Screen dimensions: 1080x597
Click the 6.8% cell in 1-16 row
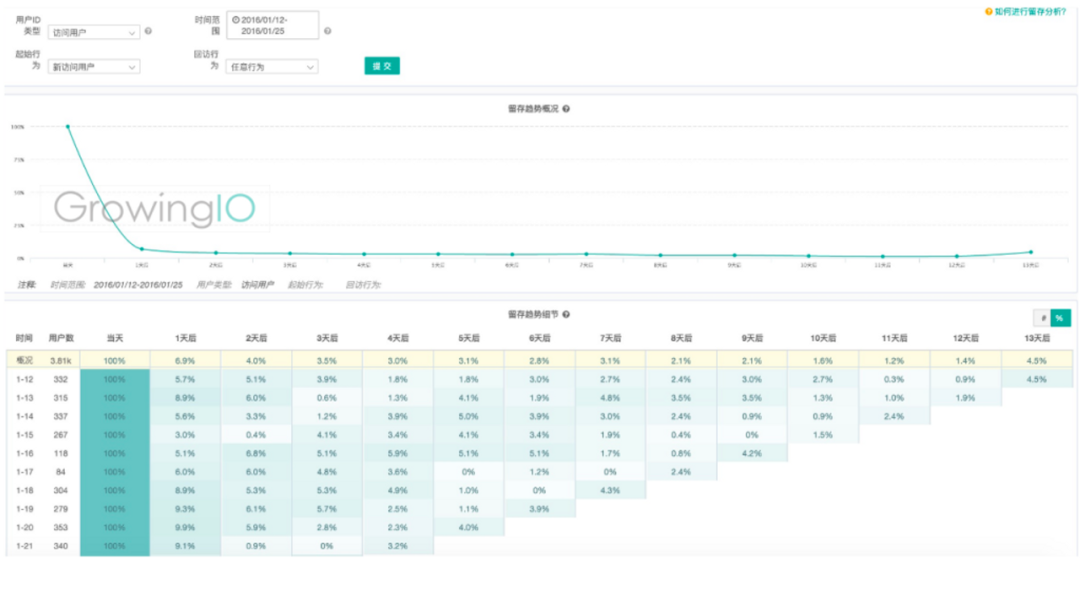coord(256,454)
